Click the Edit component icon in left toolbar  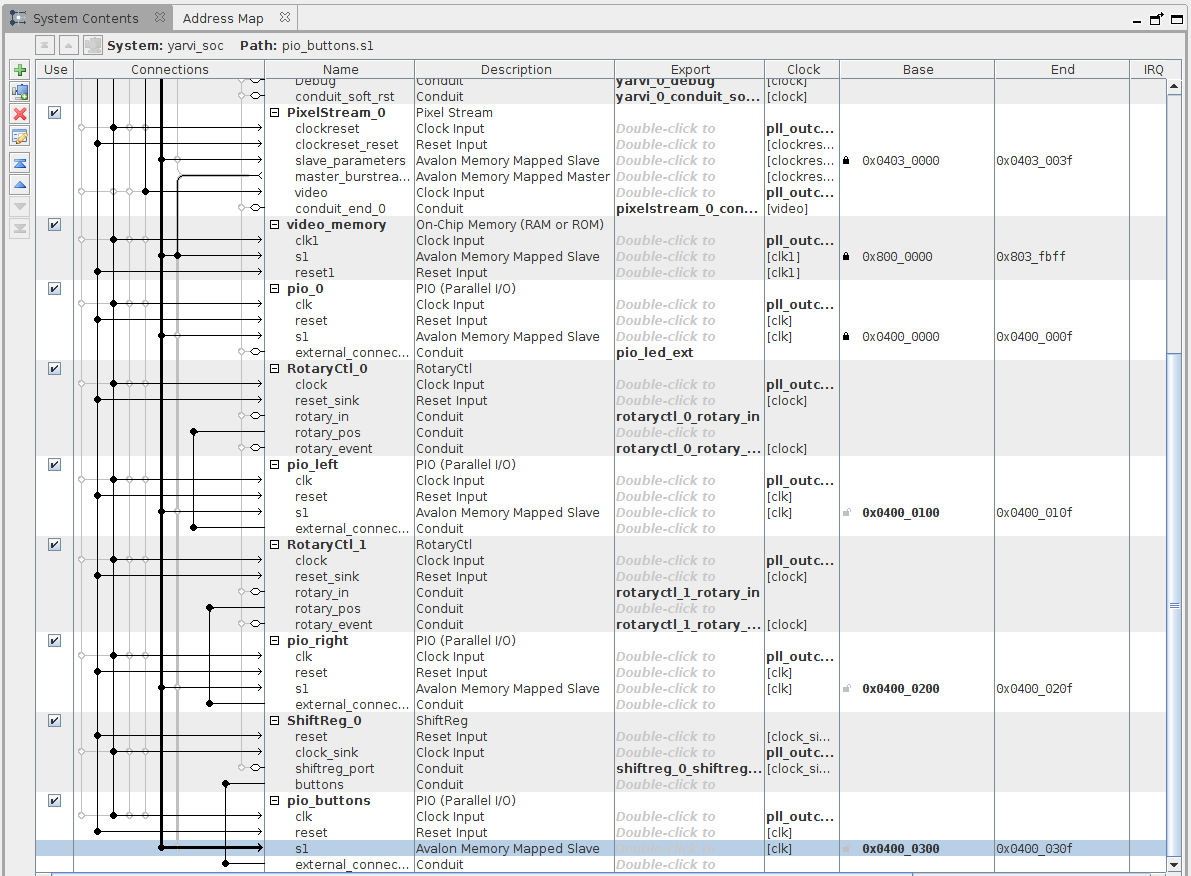(20, 137)
